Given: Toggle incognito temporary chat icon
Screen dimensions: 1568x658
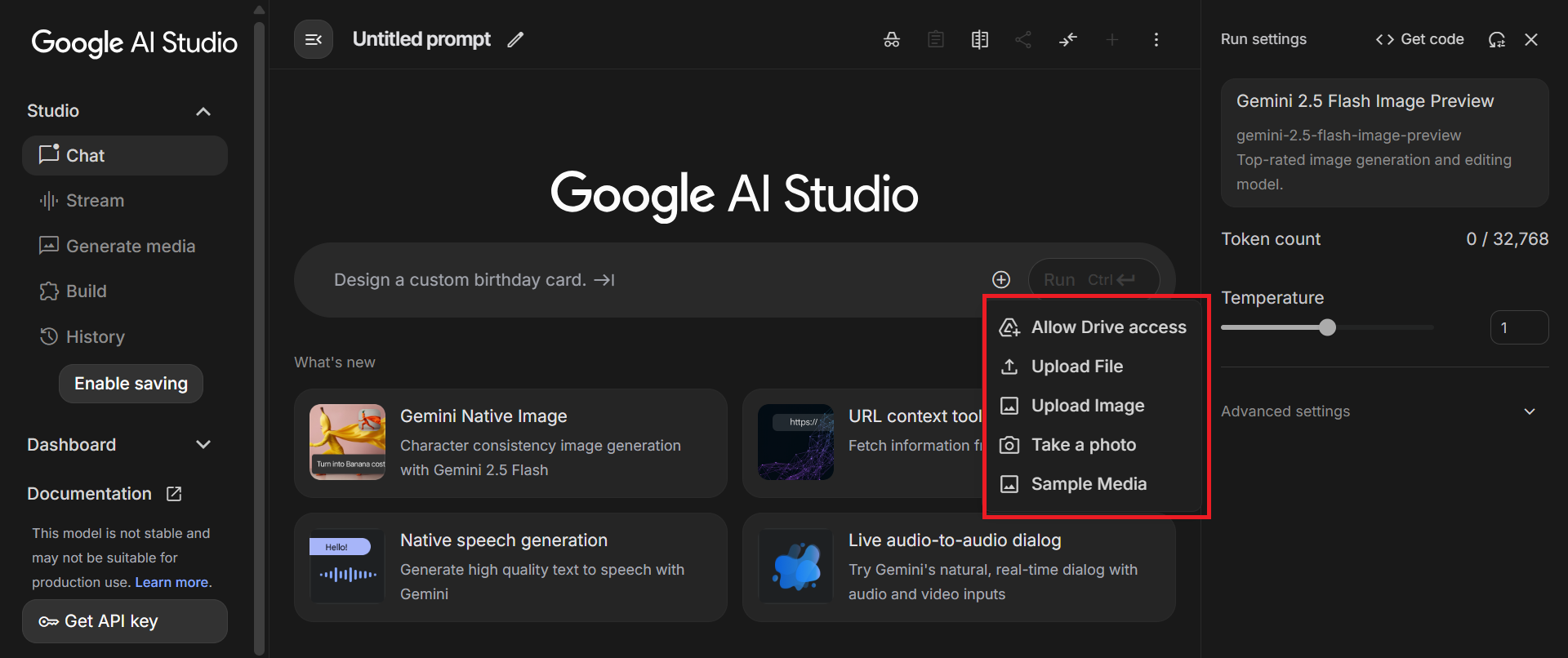Looking at the screenshot, I should 892,39.
